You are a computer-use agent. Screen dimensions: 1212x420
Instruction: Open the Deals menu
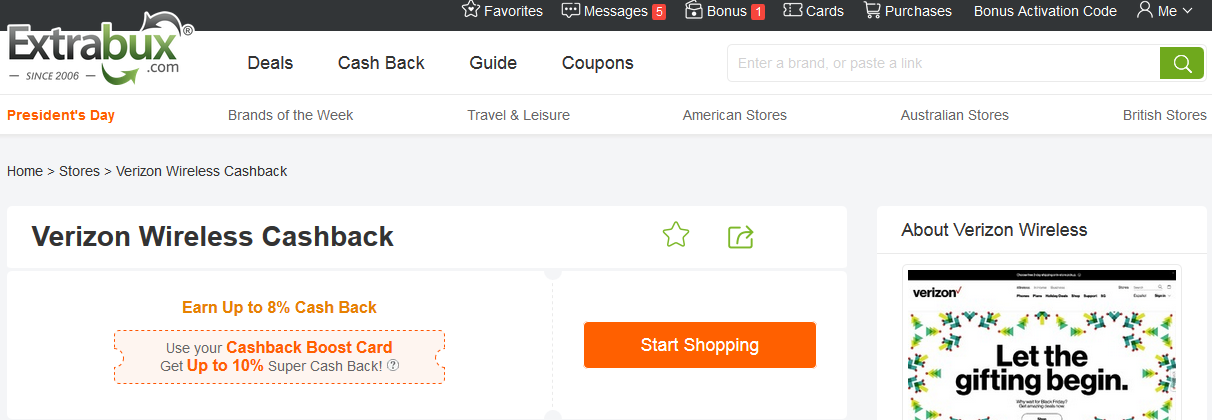[x=270, y=63]
